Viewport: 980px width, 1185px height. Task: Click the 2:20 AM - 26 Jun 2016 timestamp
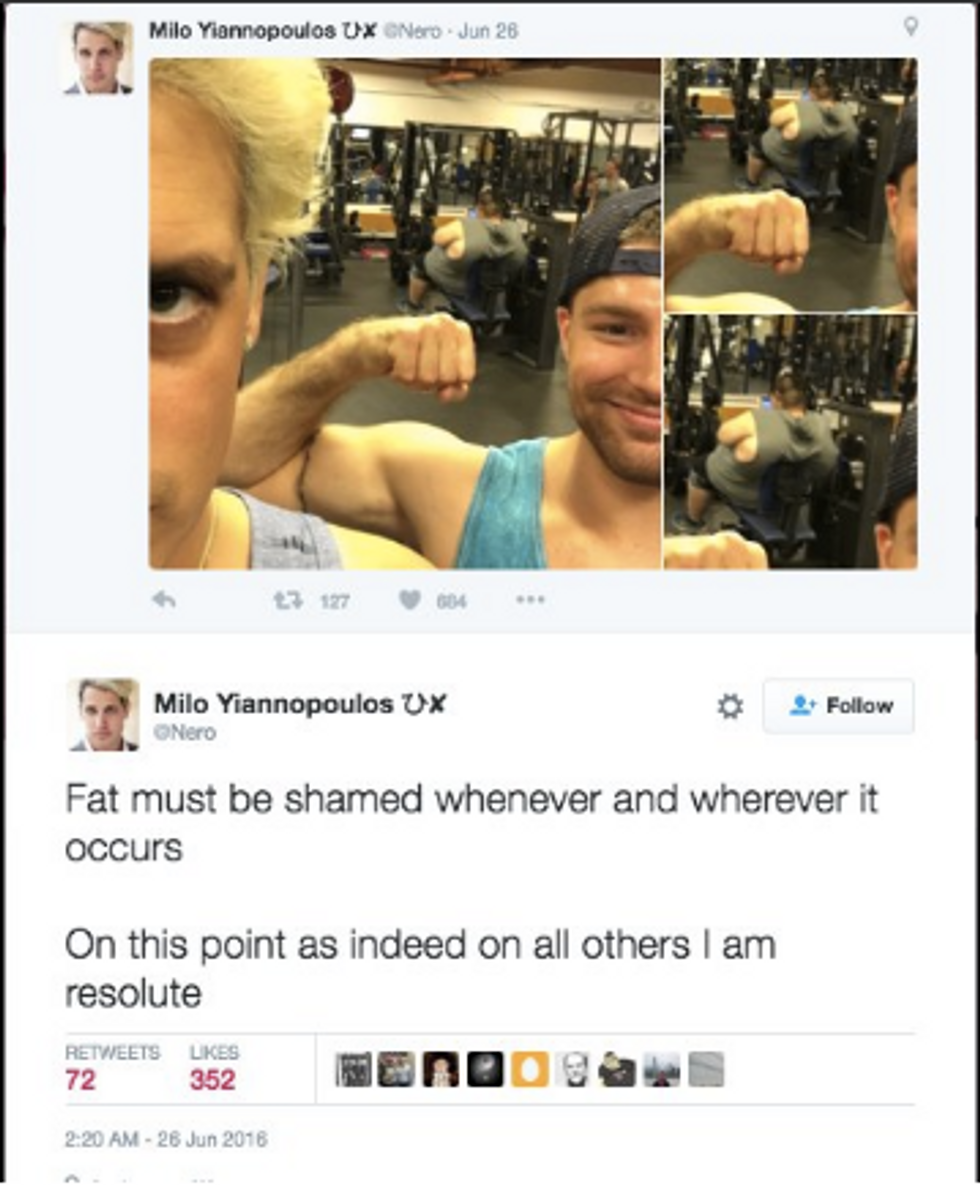166,1139
